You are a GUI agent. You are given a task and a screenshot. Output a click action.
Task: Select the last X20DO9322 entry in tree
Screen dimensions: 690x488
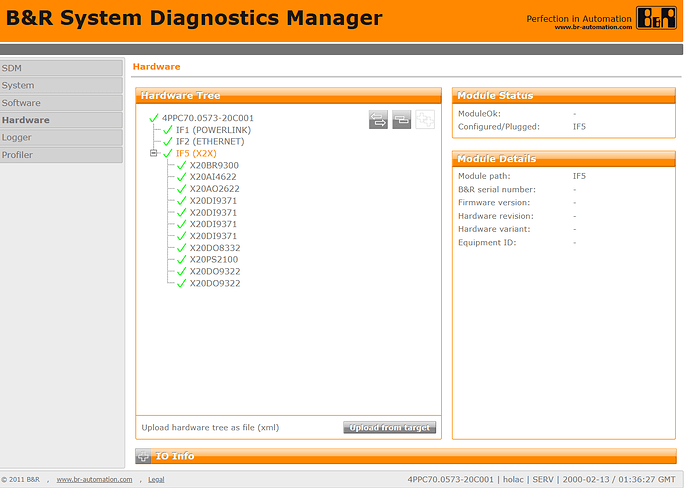215,283
